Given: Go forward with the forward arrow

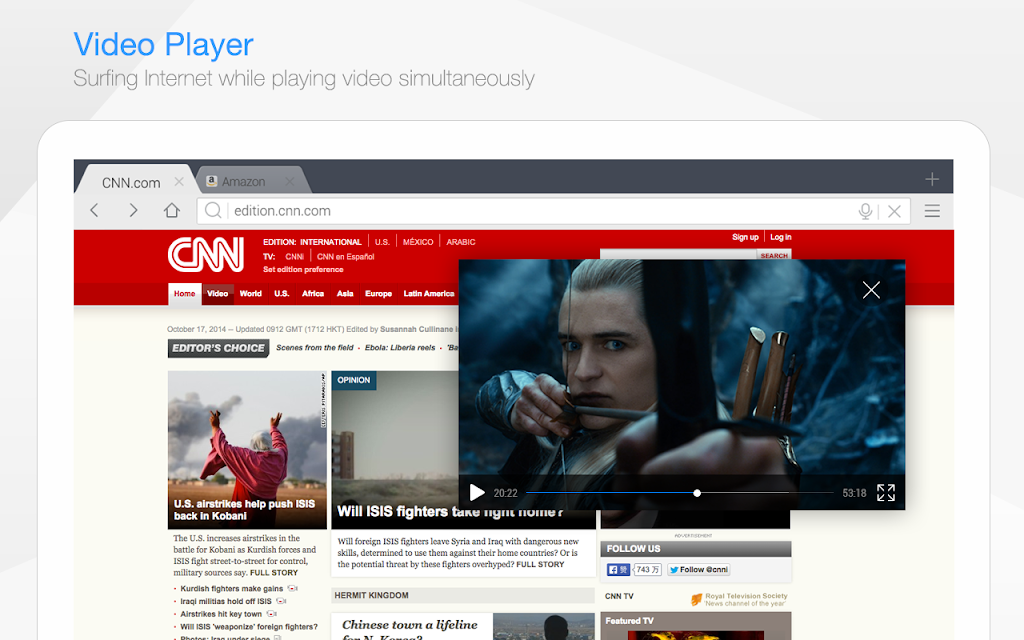Looking at the screenshot, I should [x=133, y=210].
